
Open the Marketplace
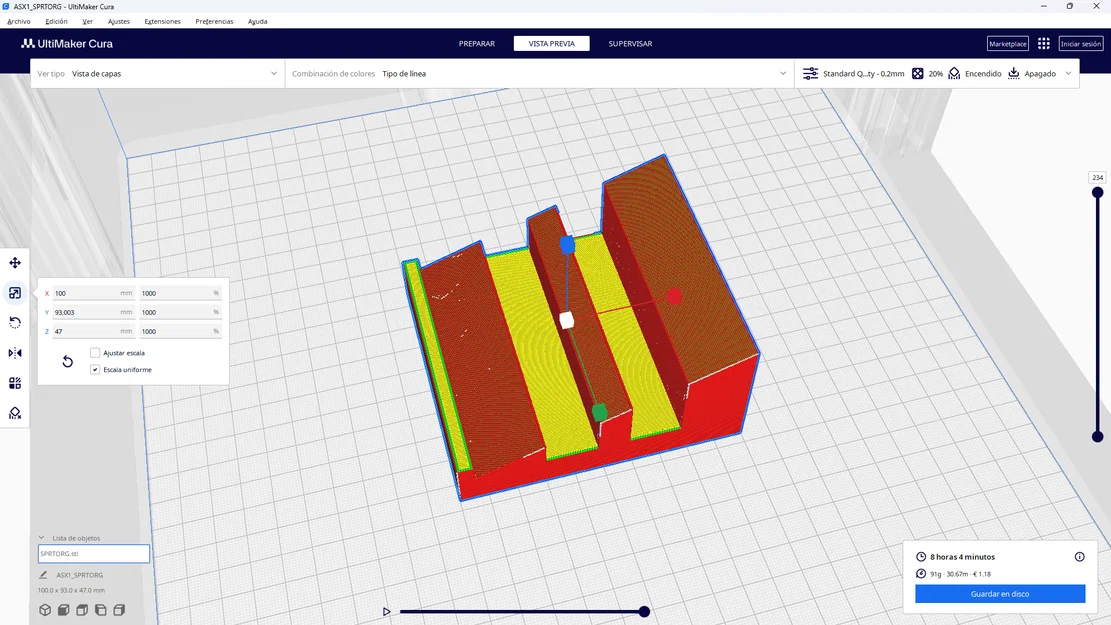click(x=1007, y=43)
